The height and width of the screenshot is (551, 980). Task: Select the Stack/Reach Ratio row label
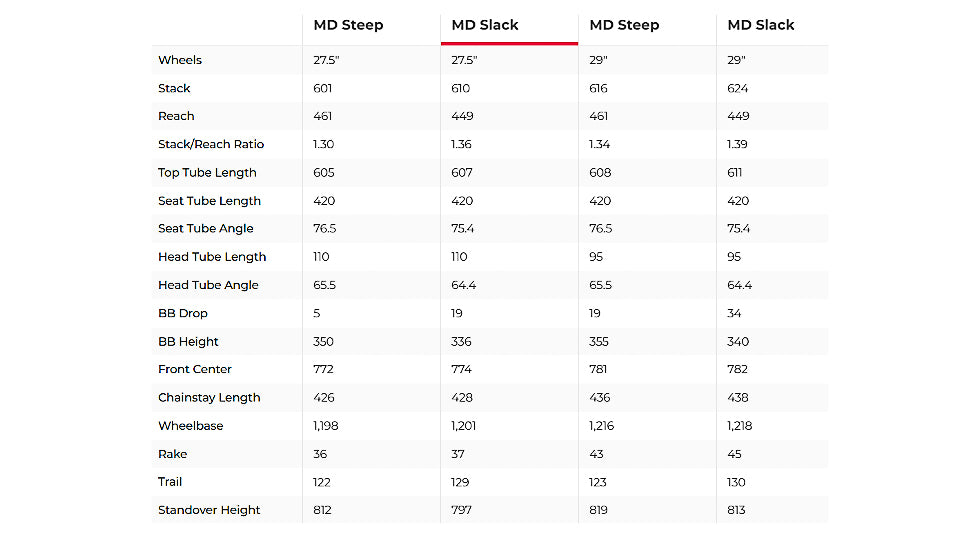click(x=211, y=144)
